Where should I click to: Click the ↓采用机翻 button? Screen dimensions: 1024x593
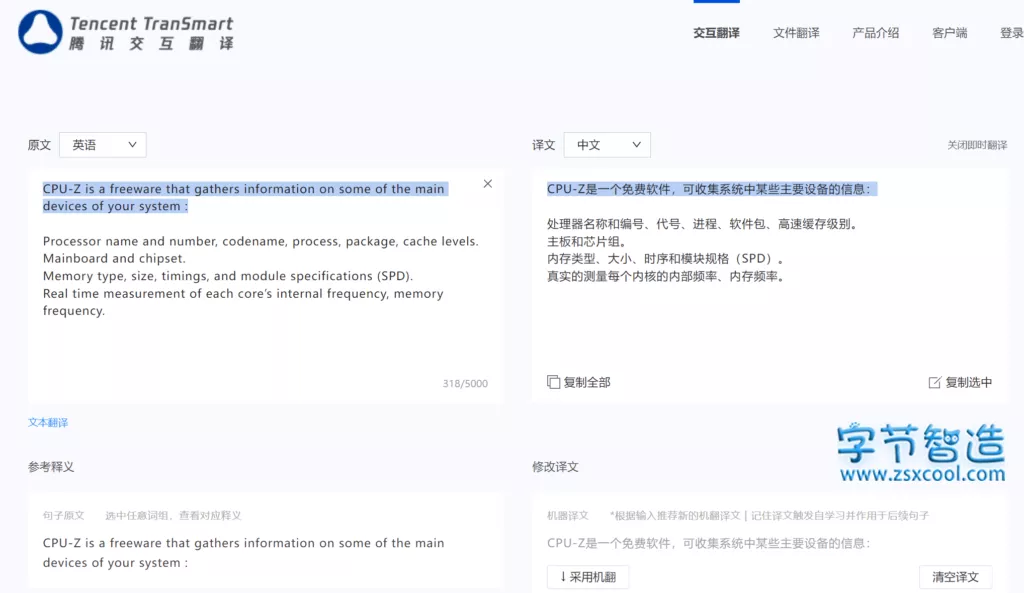588,577
